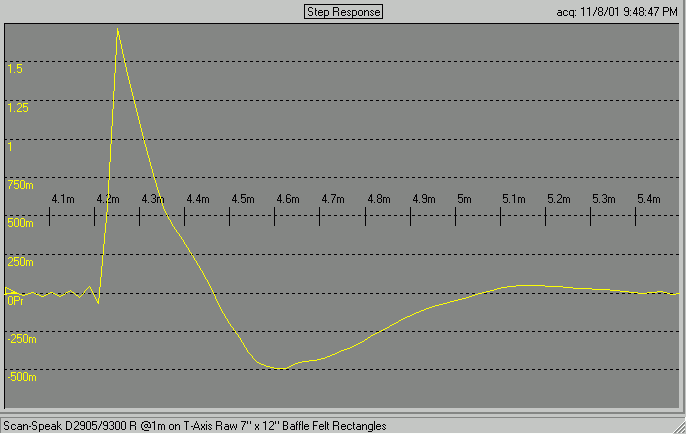This screenshot has width=686, height=434.
Task: Click the 1.25 amplitude axis label
Action: click(x=18, y=108)
